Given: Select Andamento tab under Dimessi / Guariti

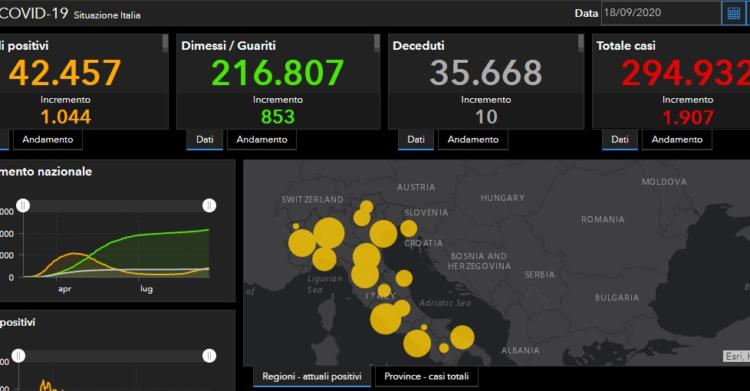Looking at the screenshot, I should click(x=262, y=140).
